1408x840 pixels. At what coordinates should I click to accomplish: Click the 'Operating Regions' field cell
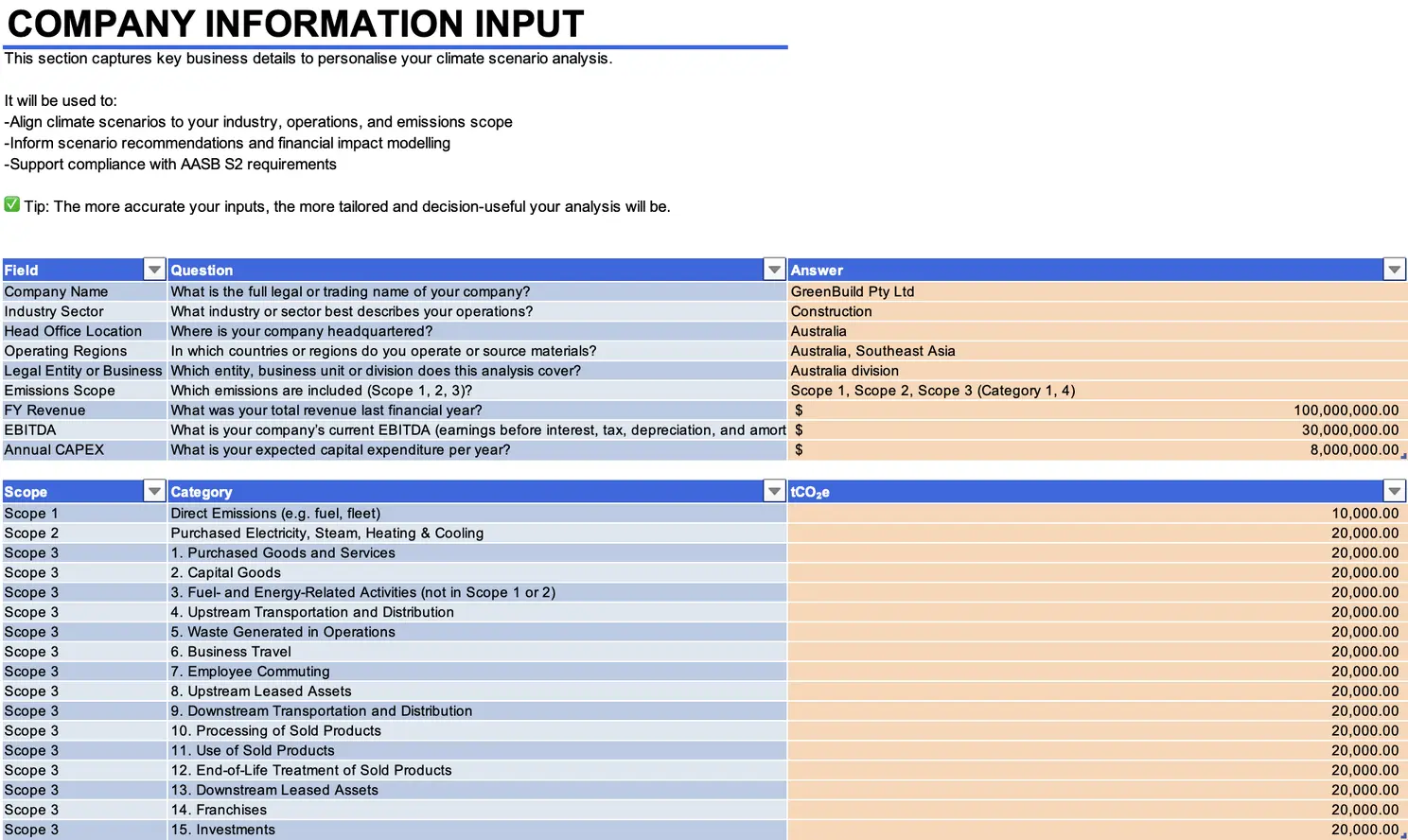pyautogui.click(x=84, y=351)
